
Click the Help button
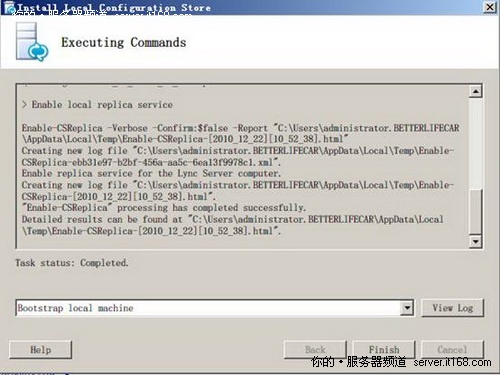point(40,349)
